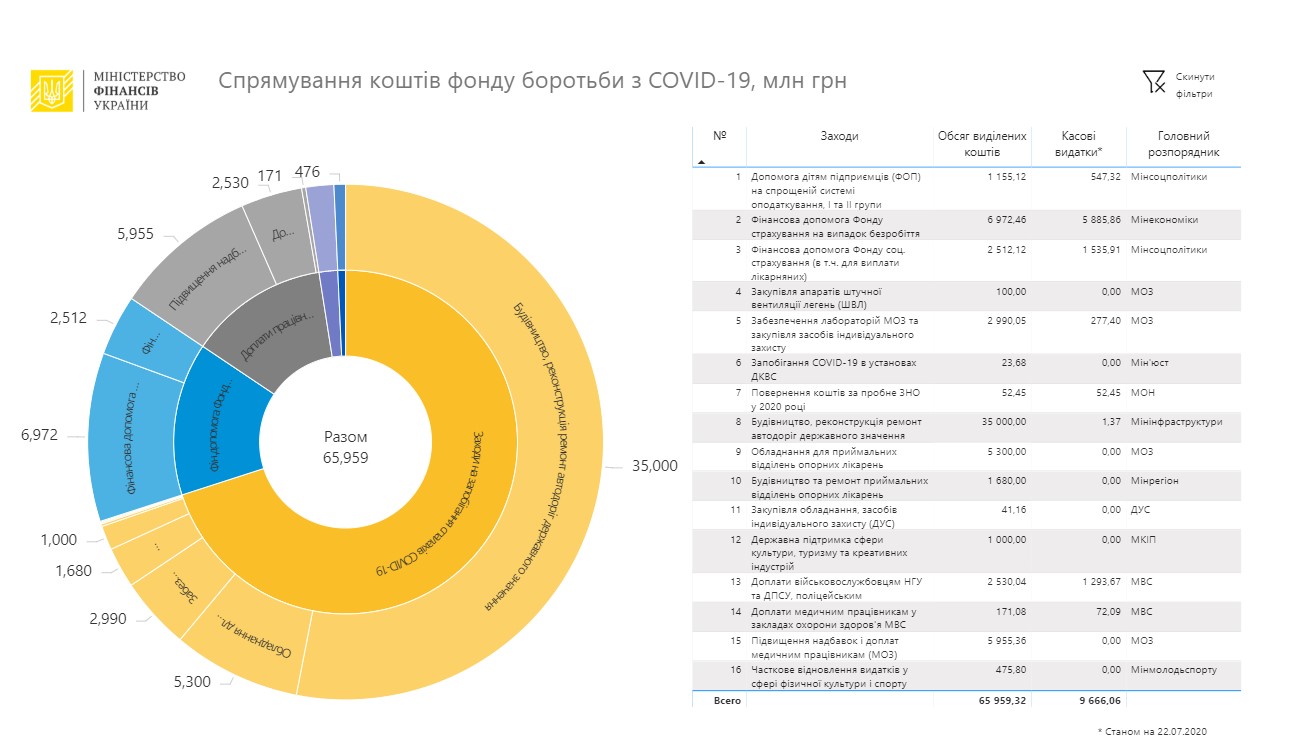Click the sort arrow under № column
Image resolution: width=1301 pixels, height=750 pixels.
[x=701, y=160]
